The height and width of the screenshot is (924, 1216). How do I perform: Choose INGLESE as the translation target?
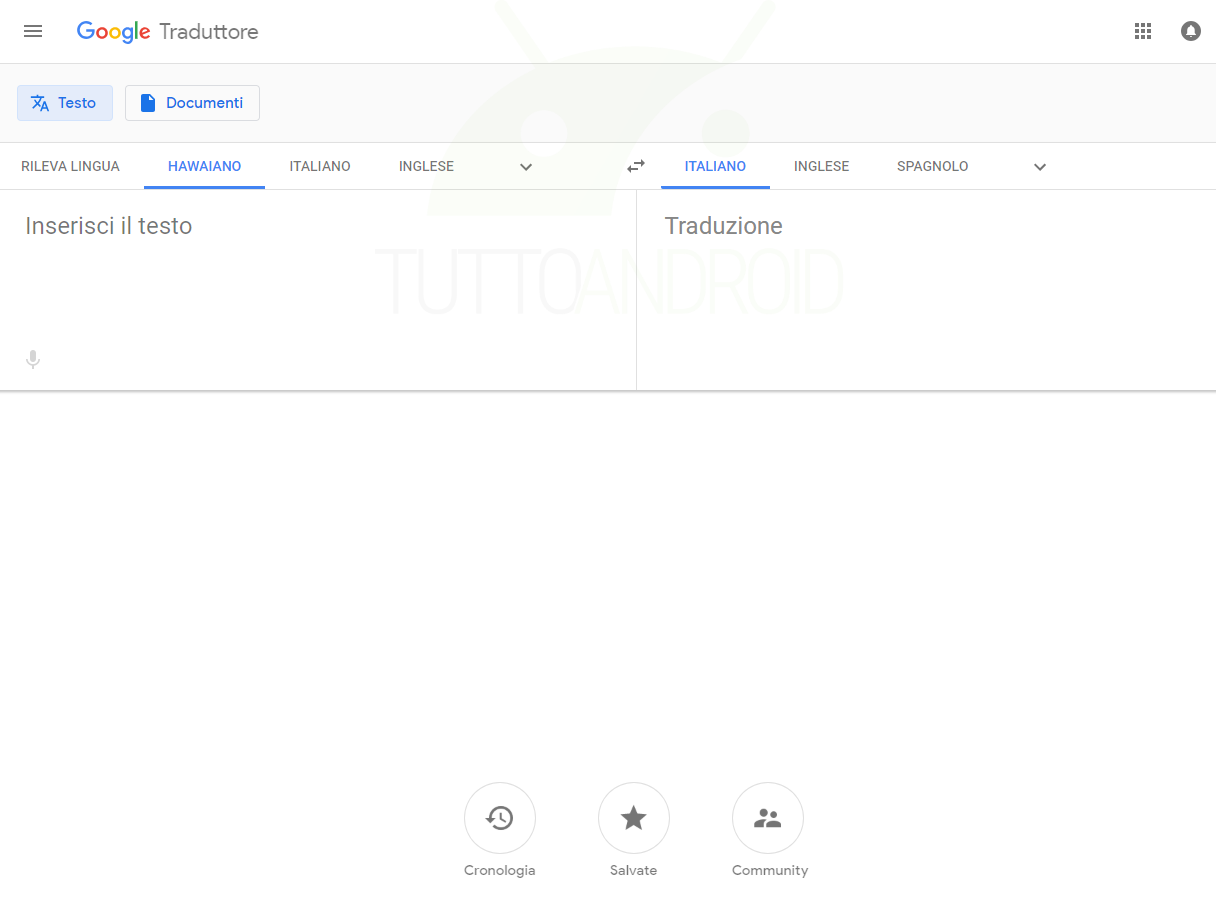(x=821, y=166)
